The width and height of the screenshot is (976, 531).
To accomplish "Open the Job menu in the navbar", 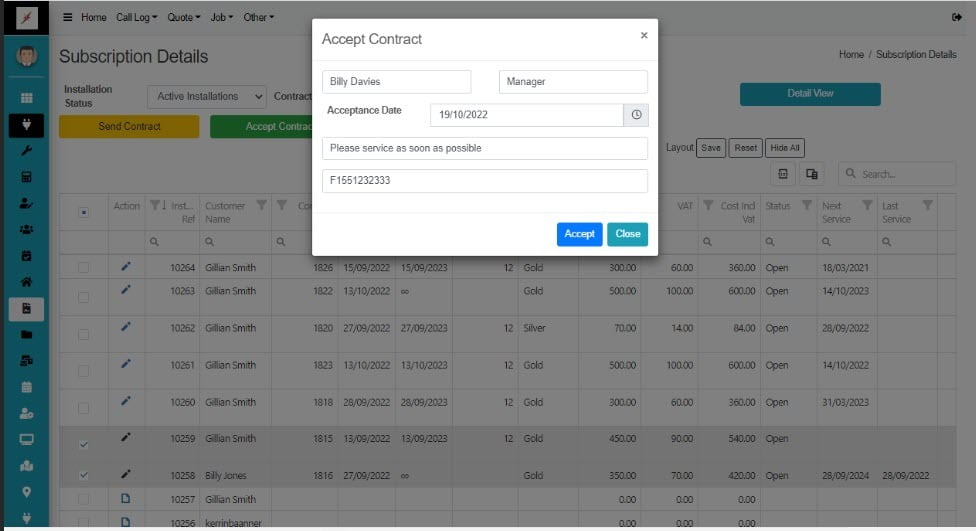I will click(221, 18).
